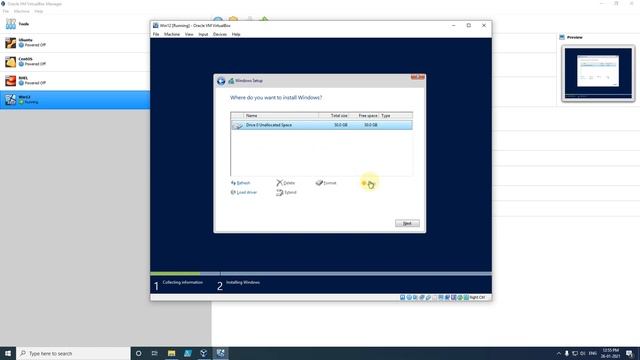Click the Type column header
This screenshot has width=640, height=360.
[x=396, y=116]
